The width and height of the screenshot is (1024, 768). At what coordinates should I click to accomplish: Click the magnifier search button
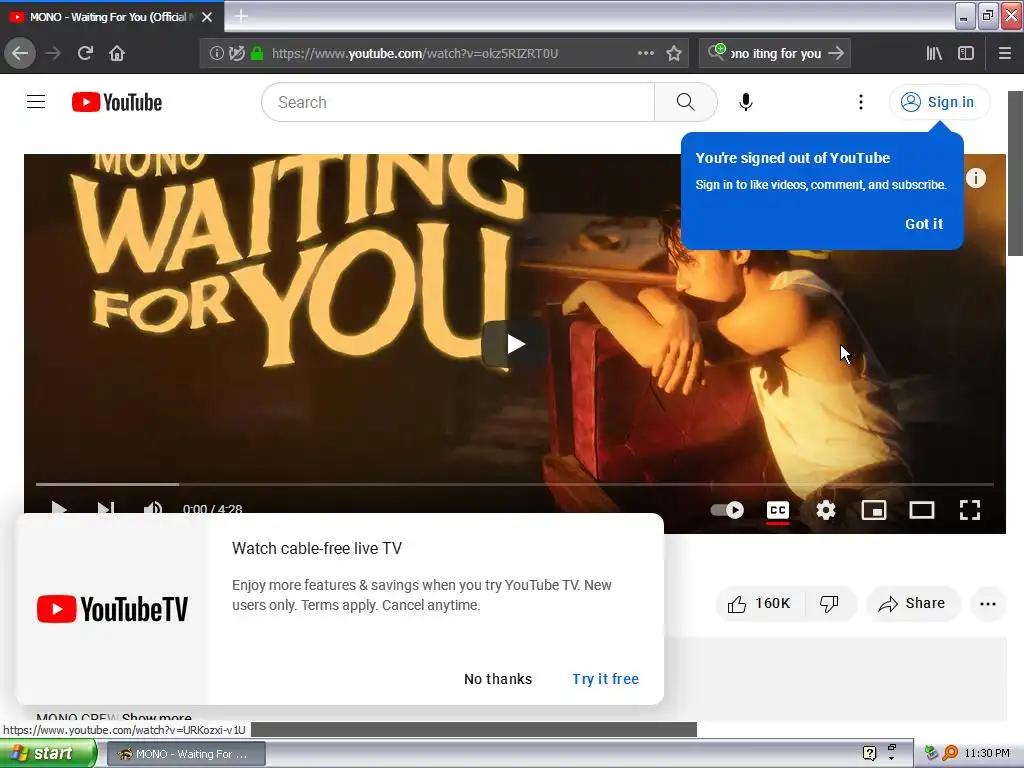(685, 102)
